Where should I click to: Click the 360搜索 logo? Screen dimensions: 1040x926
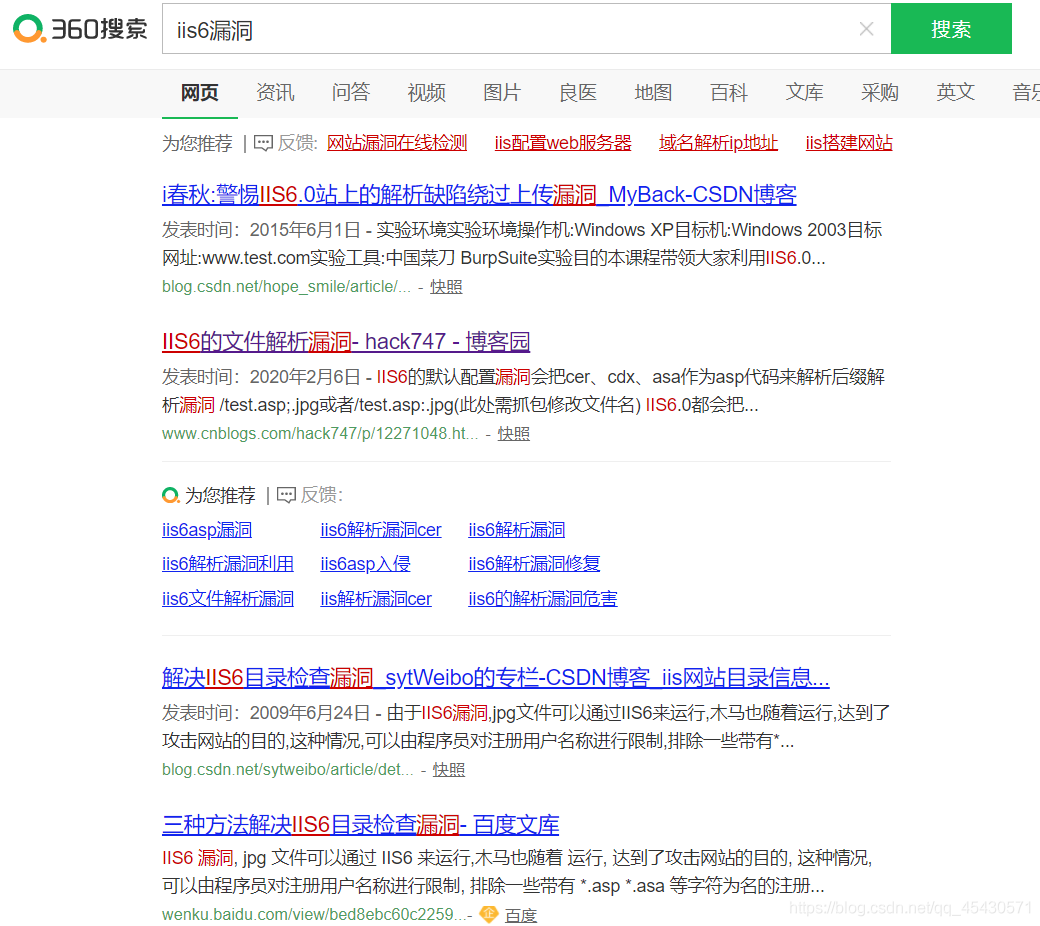(80, 29)
